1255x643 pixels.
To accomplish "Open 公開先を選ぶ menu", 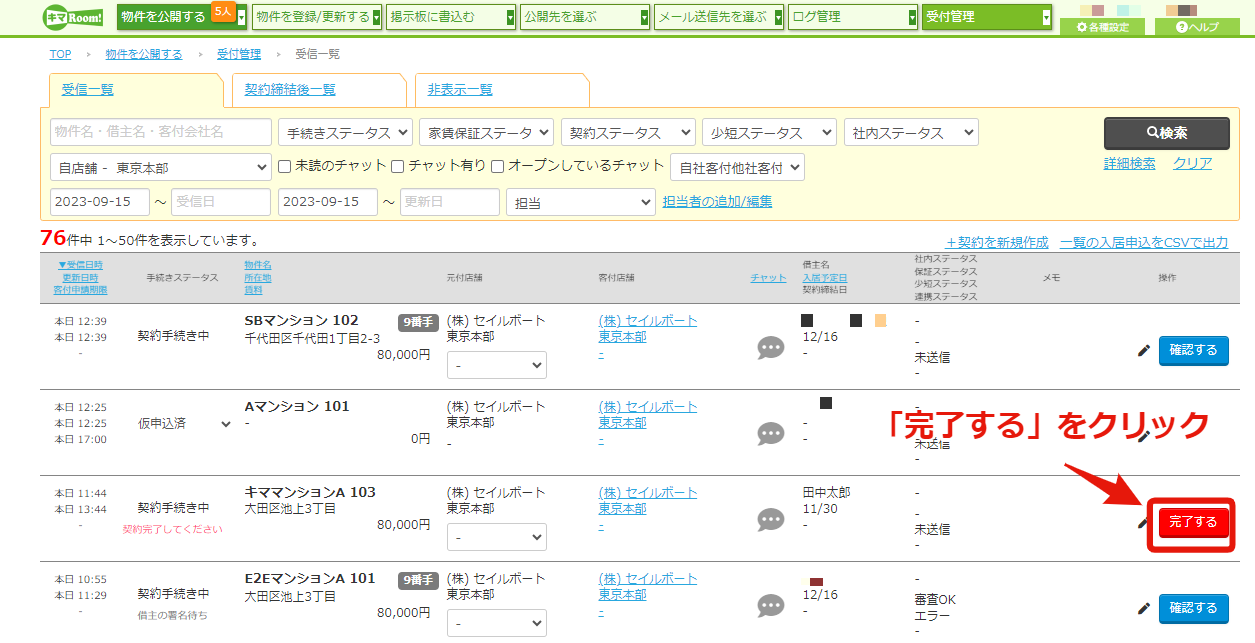I will click(x=586, y=17).
